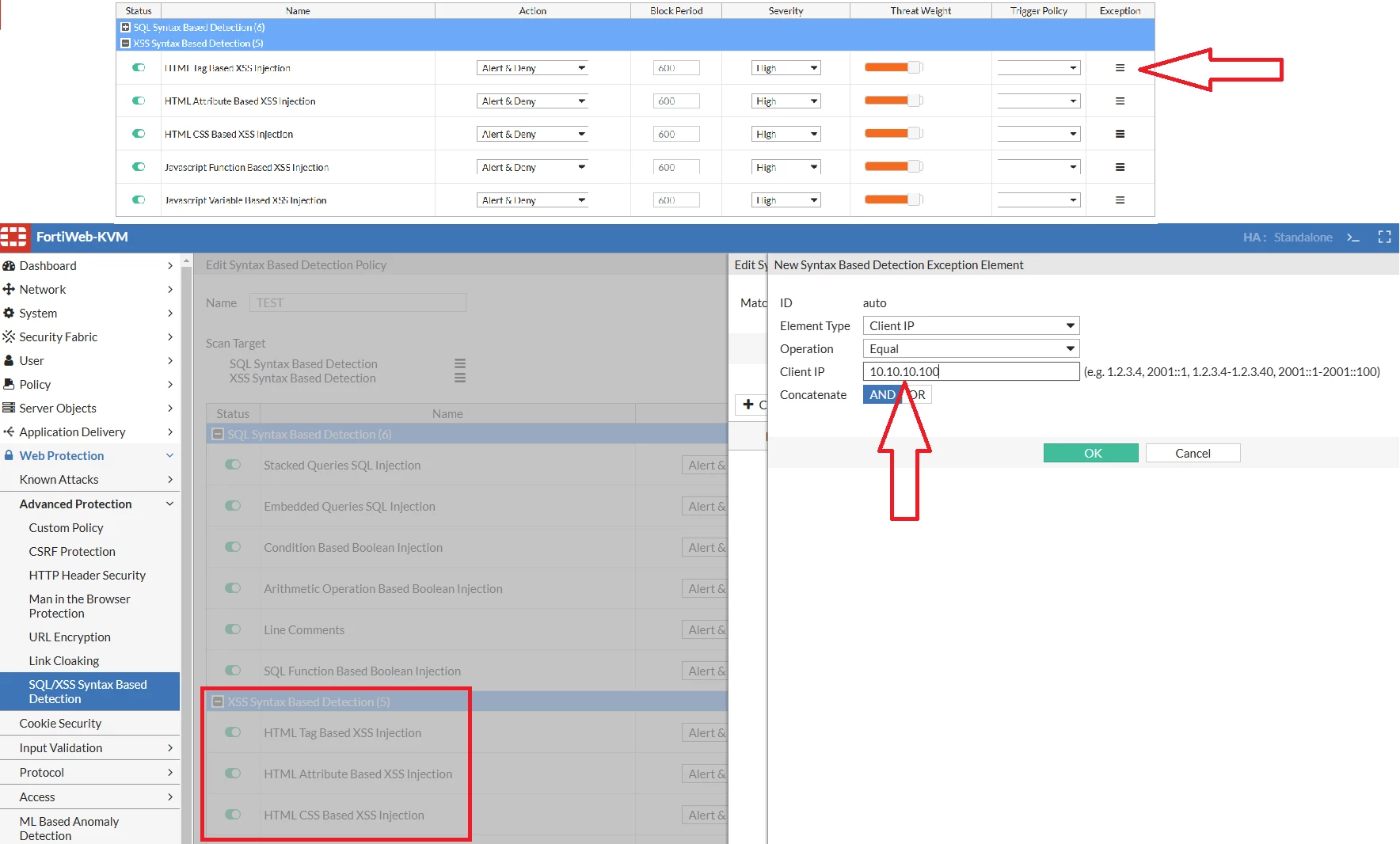Open CSRF Protection menu item
Screen dimensions: 1400x844
pyautogui.click(x=72, y=552)
